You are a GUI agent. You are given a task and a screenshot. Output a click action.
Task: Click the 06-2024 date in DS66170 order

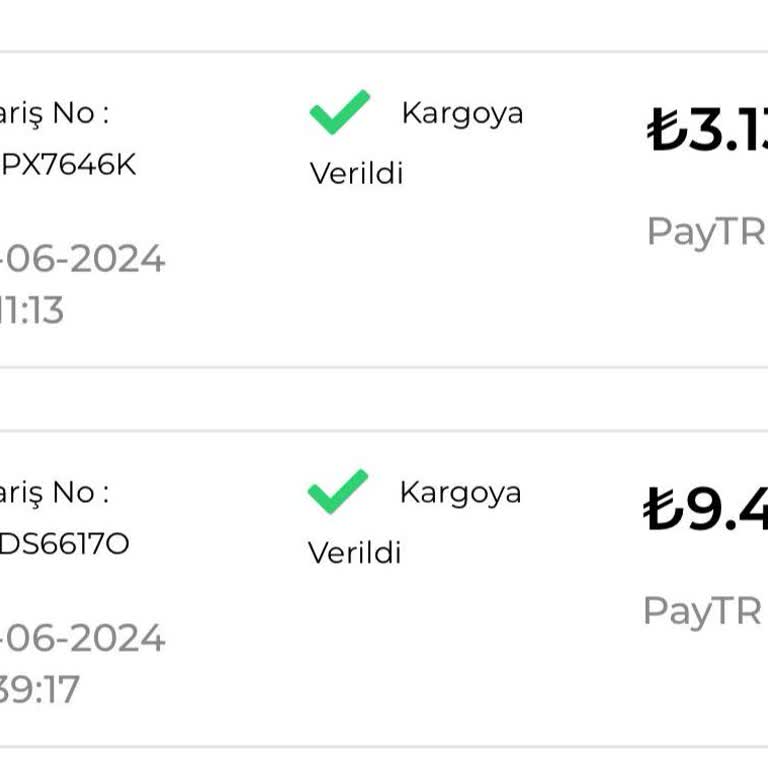84,638
